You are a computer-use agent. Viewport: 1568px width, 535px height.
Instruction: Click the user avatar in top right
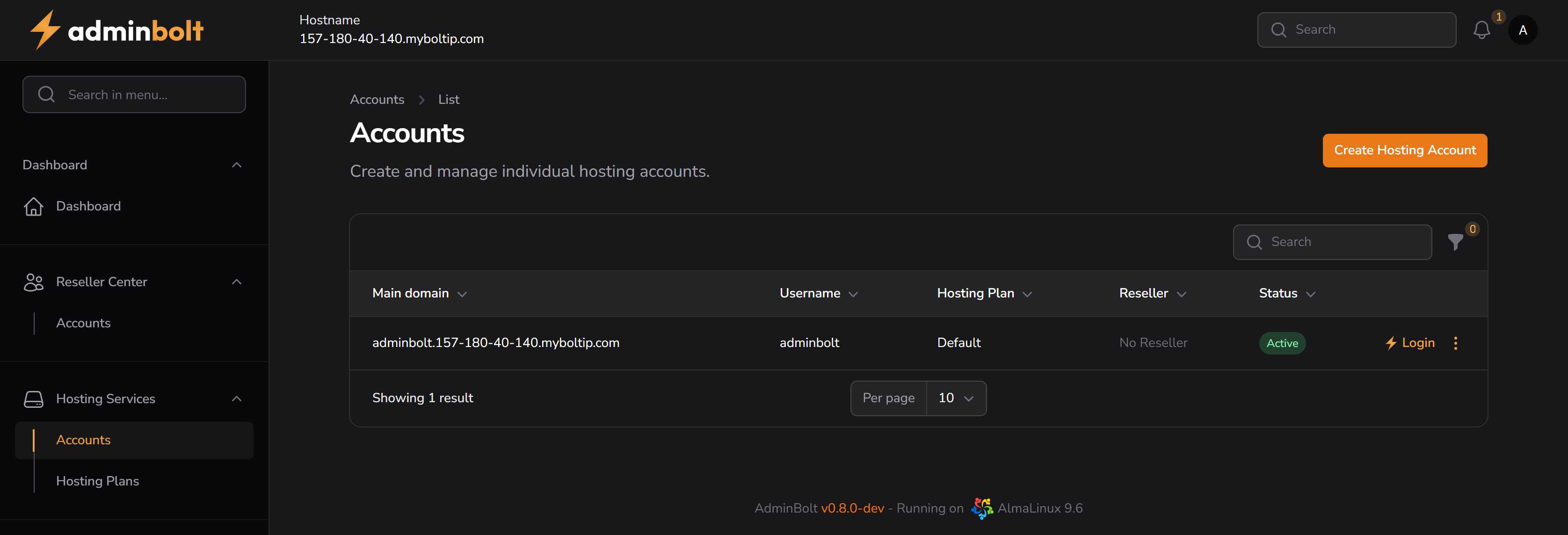click(x=1522, y=29)
